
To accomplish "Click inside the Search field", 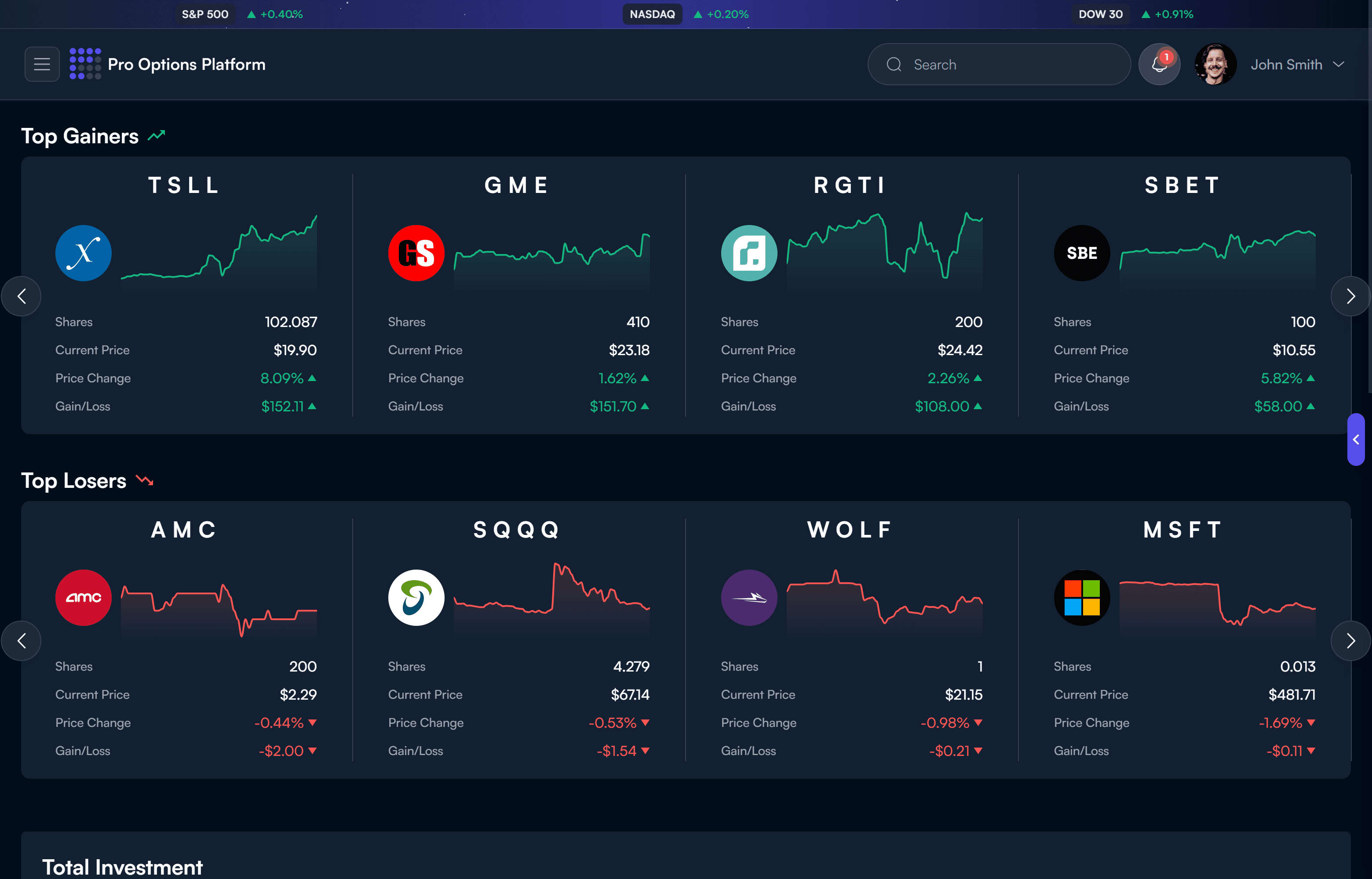I will 999,64.
